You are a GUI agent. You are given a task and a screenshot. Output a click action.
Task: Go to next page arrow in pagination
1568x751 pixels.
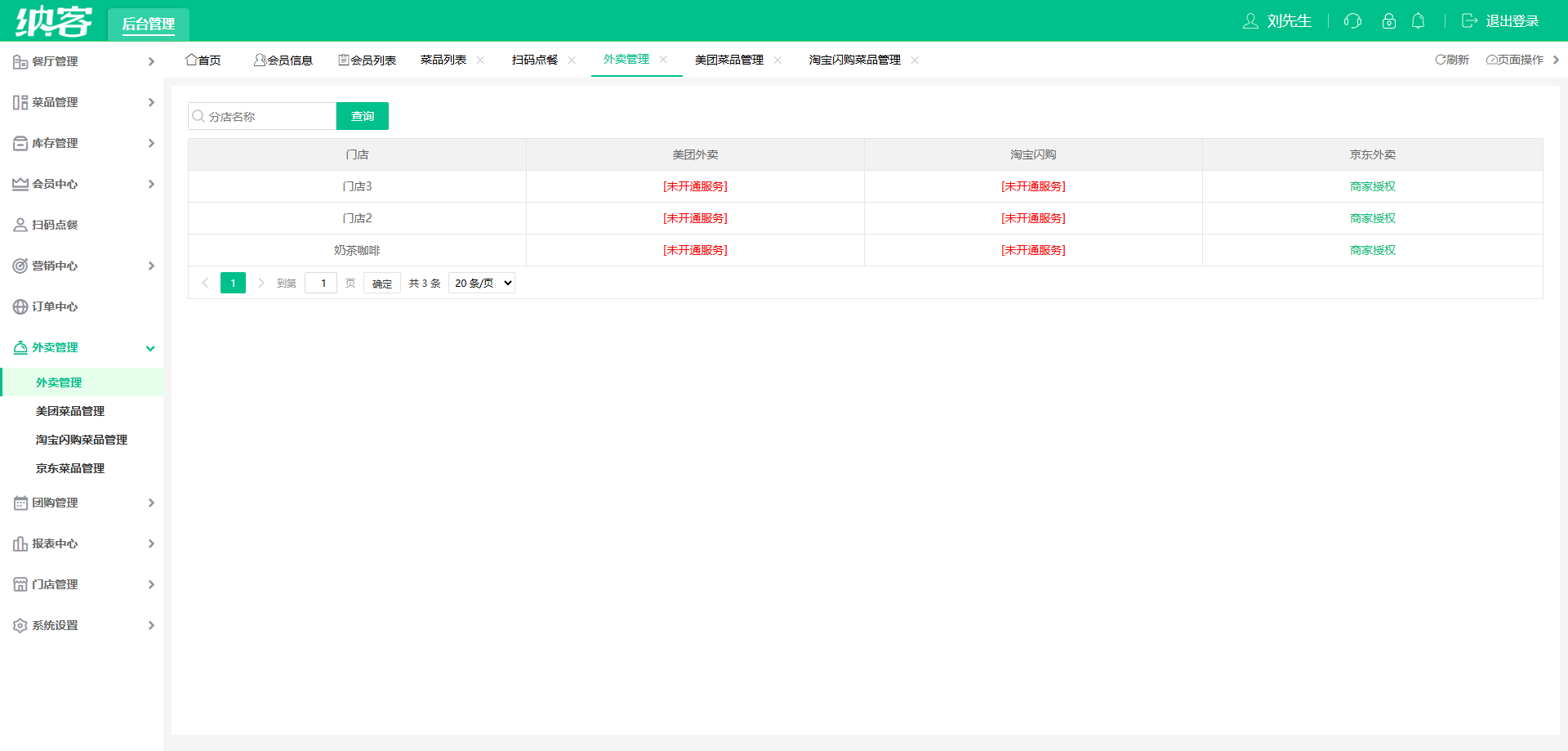[261, 283]
